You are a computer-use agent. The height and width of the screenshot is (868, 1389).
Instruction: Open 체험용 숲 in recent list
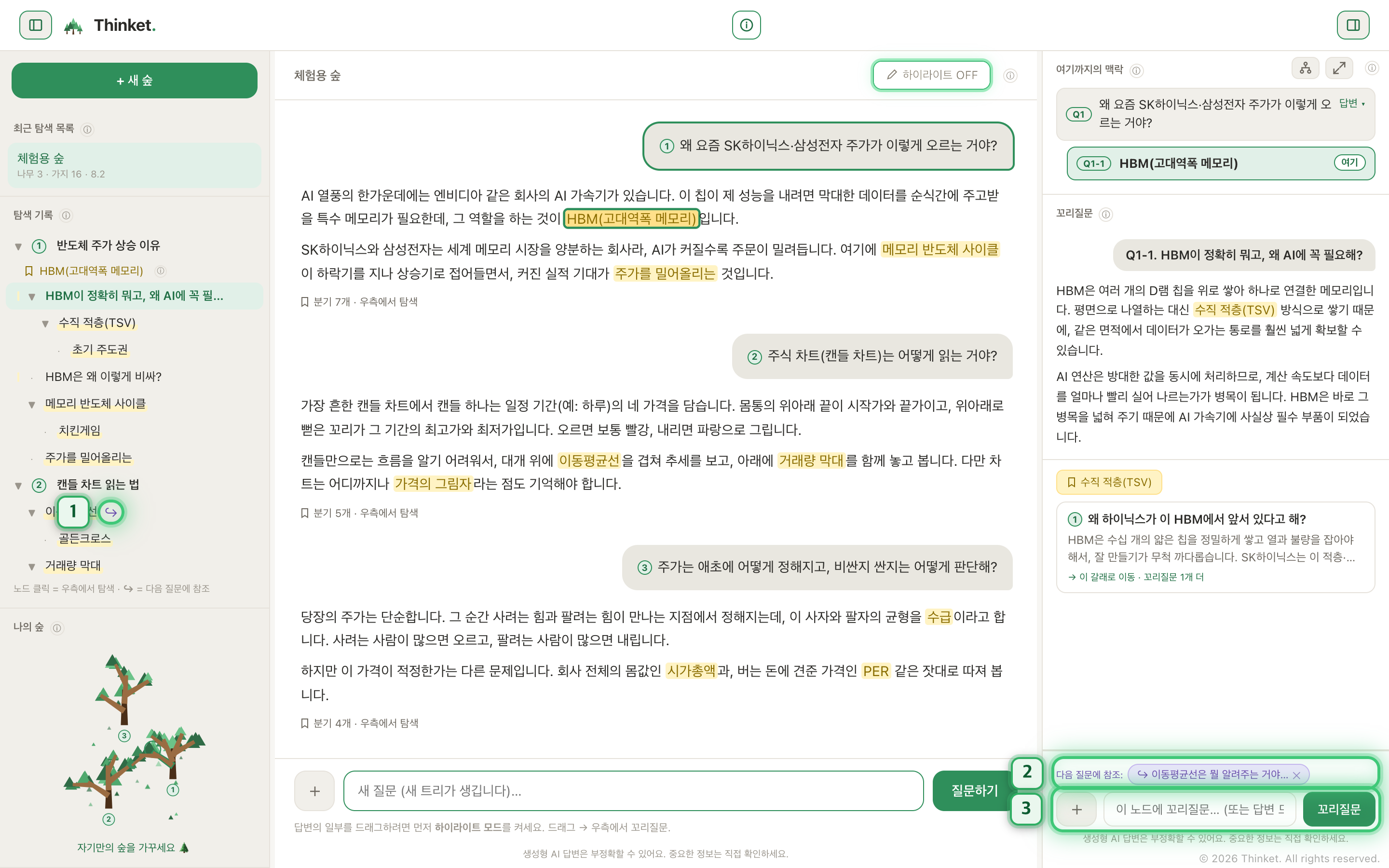point(134,165)
